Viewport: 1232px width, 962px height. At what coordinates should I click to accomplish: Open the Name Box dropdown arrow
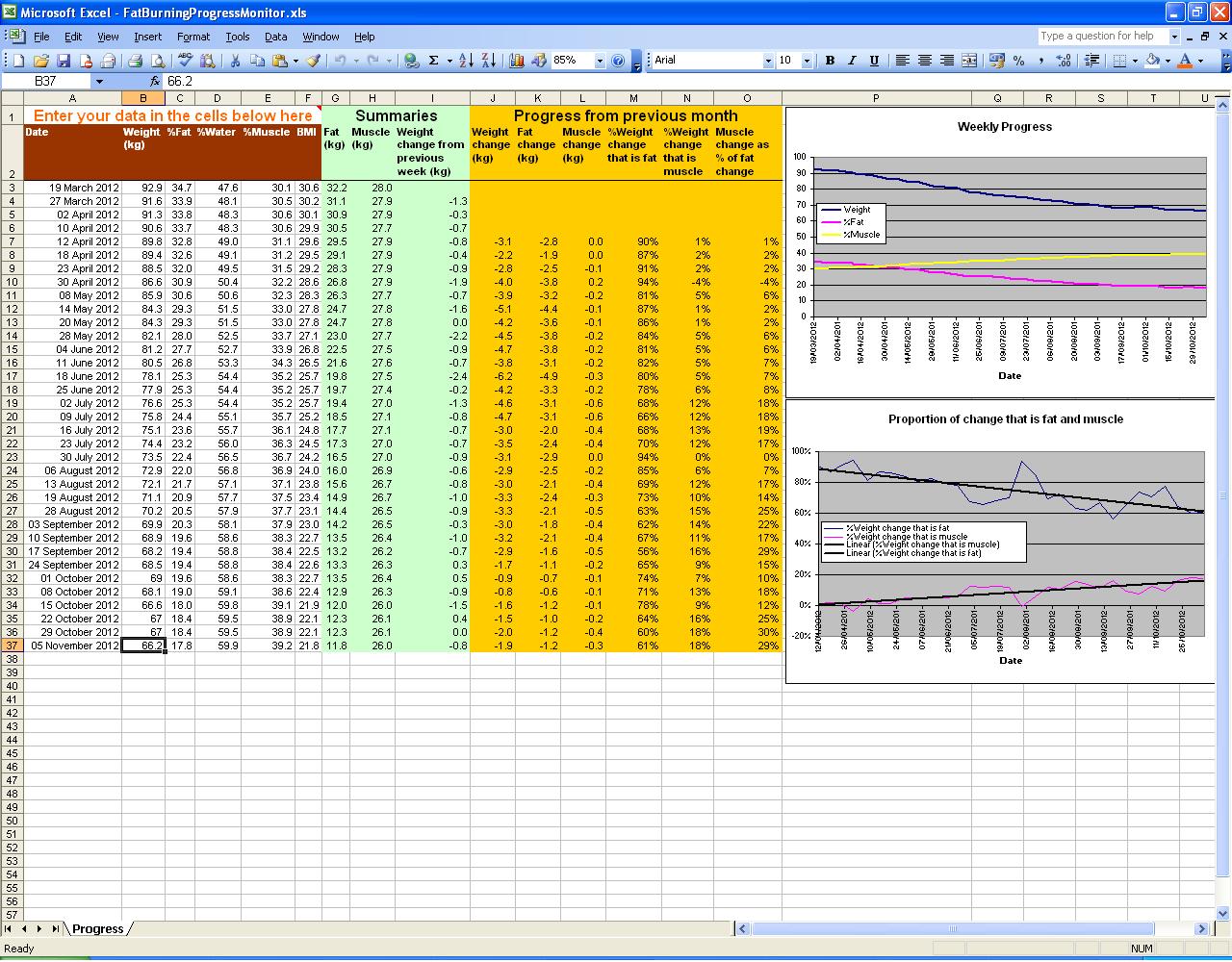(99, 82)
